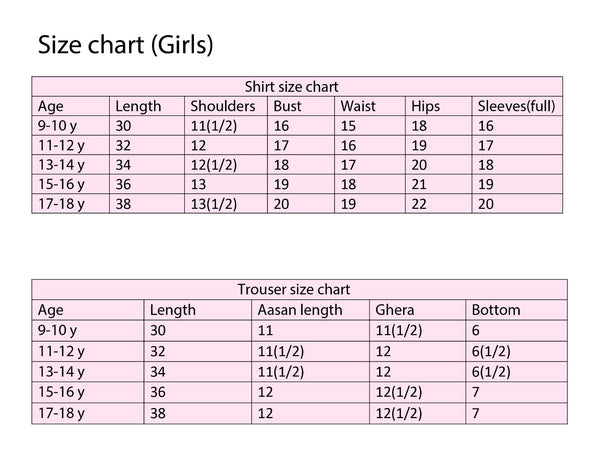Click the Aasan length column header
The image size is (600, 450).
pyautogui.click(x=300, y=310)
